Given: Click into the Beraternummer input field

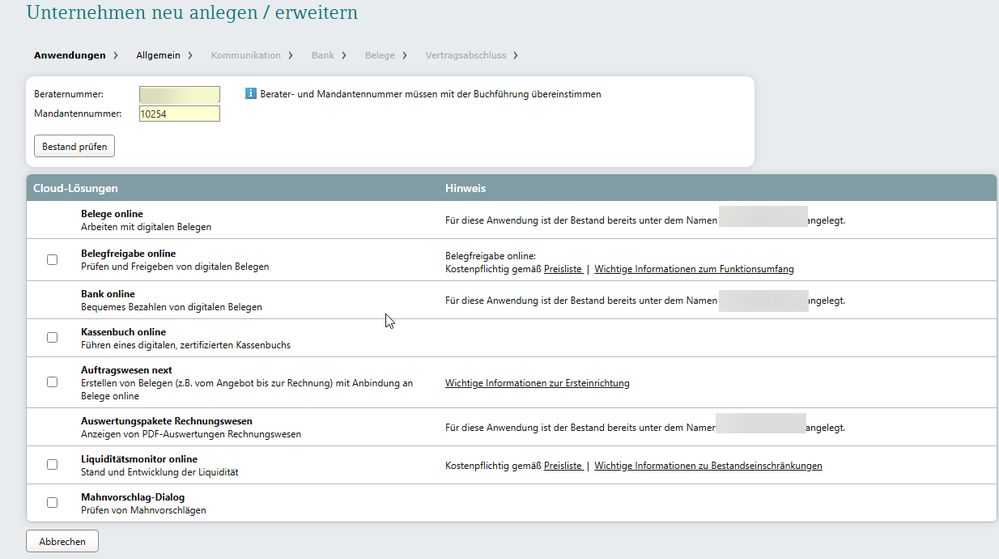Looking at the screenshot, I should point(179,94).
